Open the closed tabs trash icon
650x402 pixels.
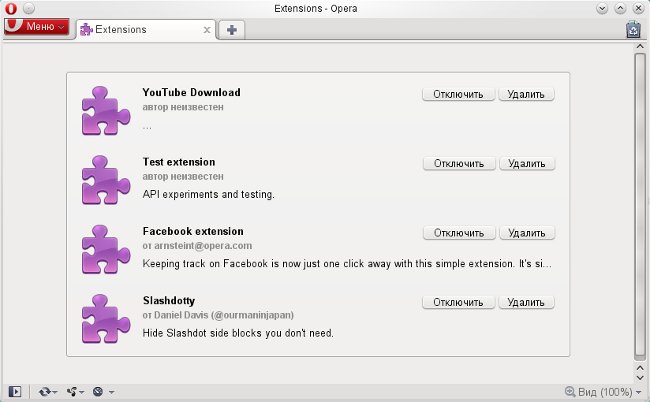633,30
